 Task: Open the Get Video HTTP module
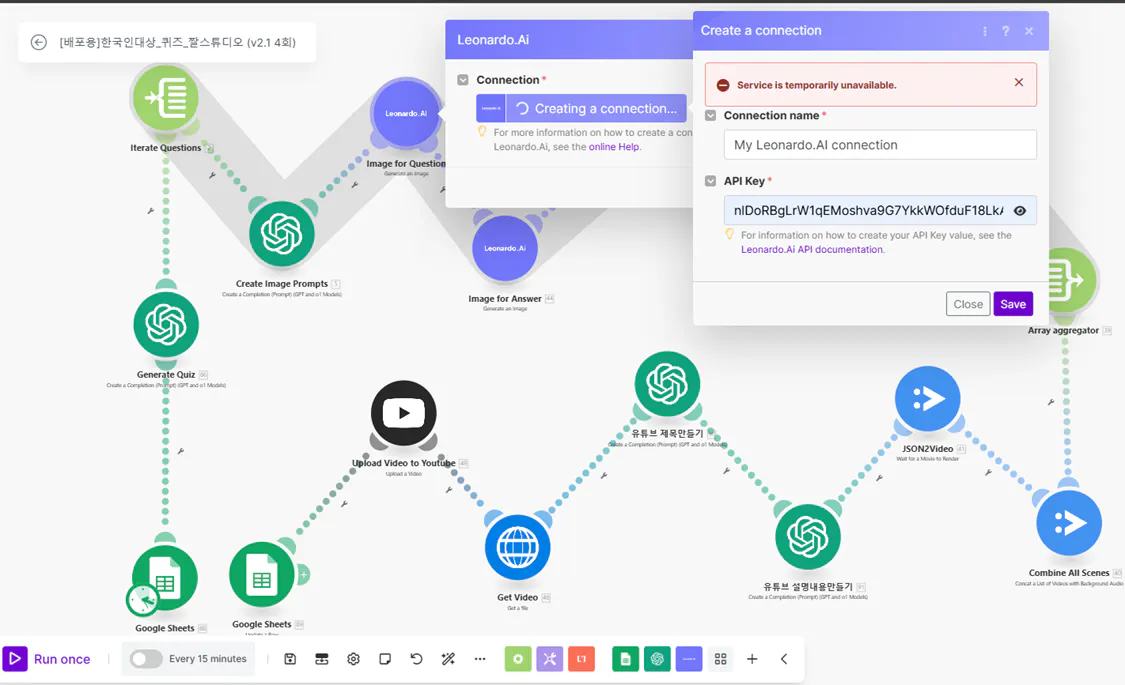(x=517, y=547)
